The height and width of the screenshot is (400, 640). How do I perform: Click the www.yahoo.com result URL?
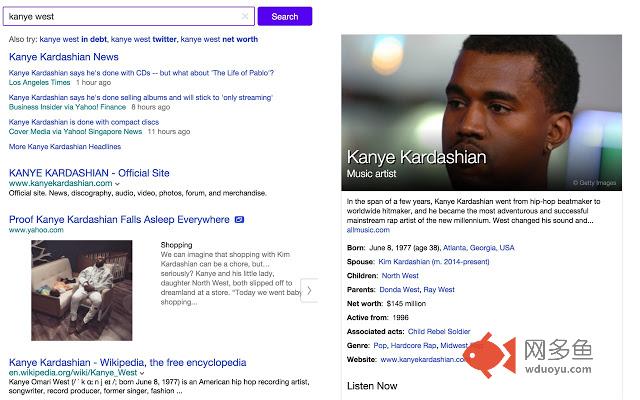pos(36,230)
